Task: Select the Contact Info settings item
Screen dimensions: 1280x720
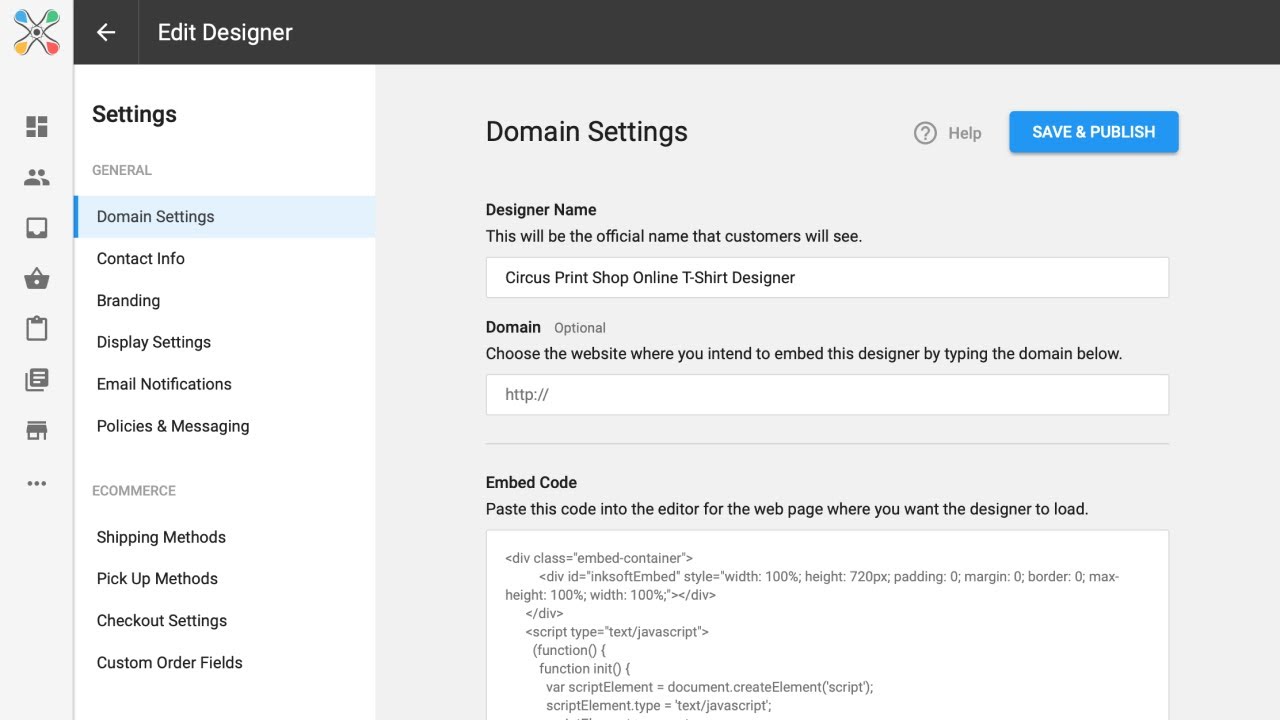Action: pyautogui.click(x=141, y=258)
